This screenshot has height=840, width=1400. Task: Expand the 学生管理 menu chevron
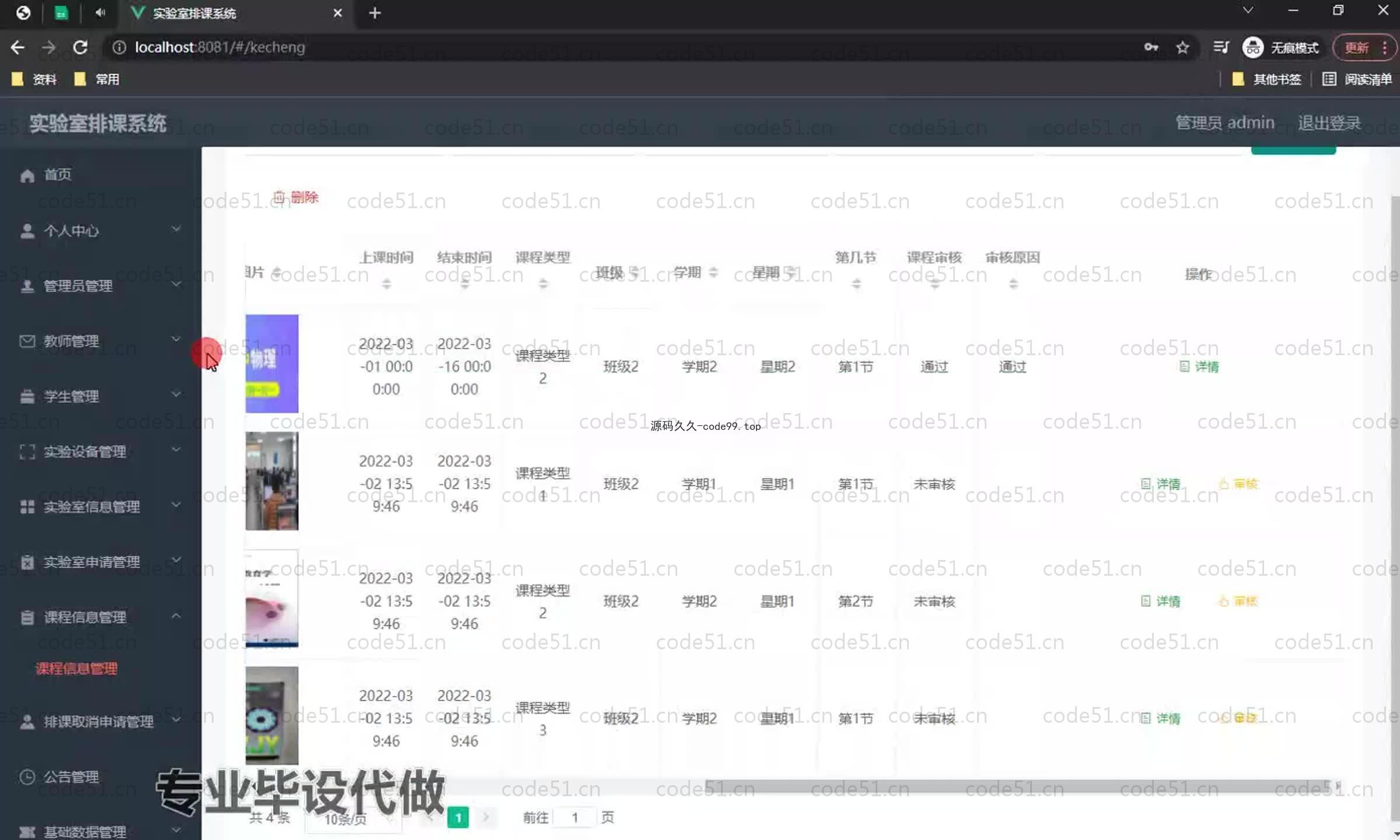click(x=176, y=395)
